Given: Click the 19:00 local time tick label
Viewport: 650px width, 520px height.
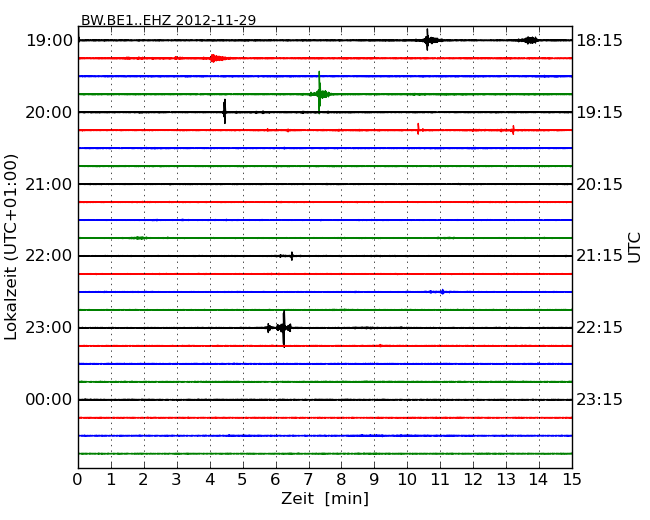Looking at the screenshot, I should (49, 41).
